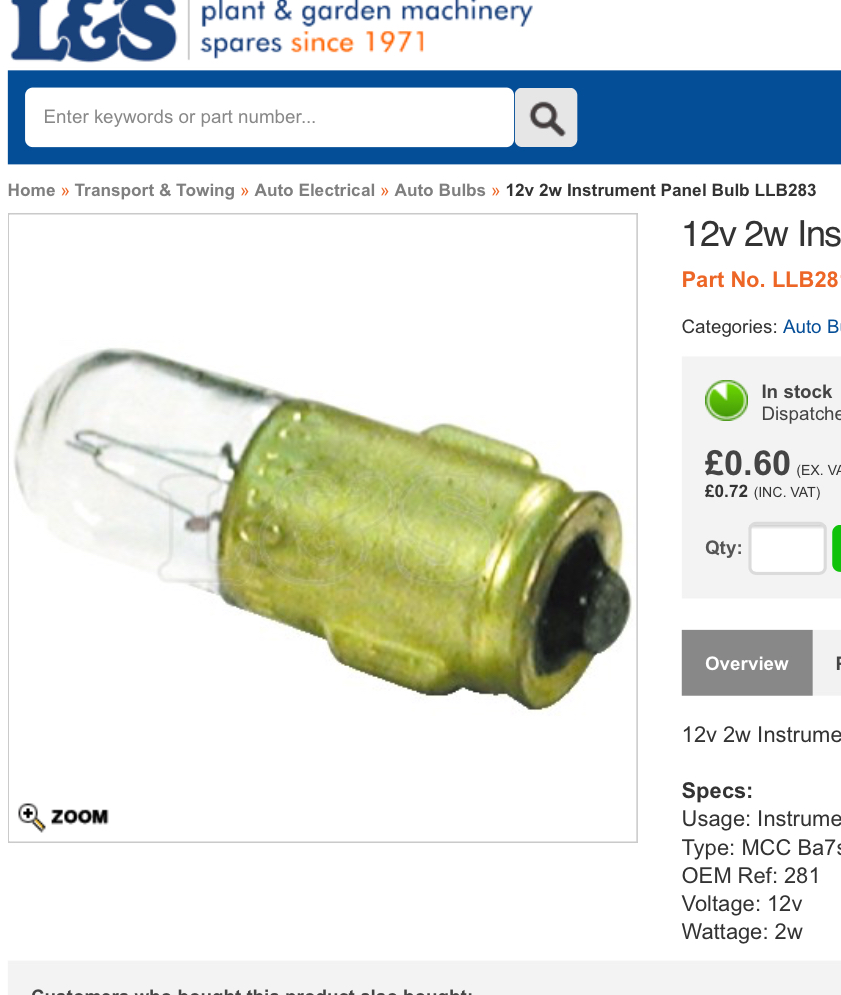Click the green button beside Qty box
This screenshot has width=841, height=995.
click(837, 548)
